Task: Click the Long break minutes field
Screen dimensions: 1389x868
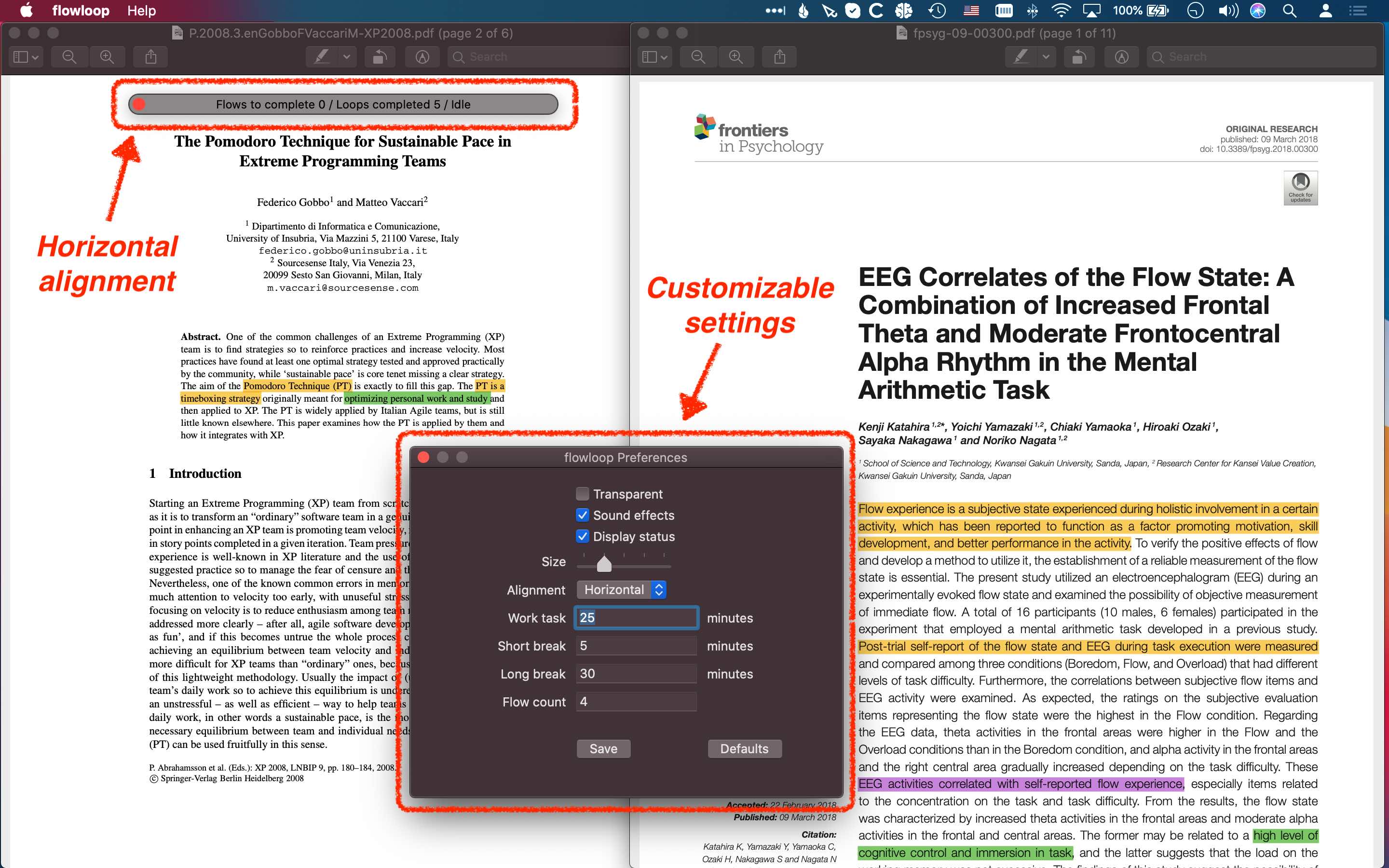Action: (x=637, y=673)
